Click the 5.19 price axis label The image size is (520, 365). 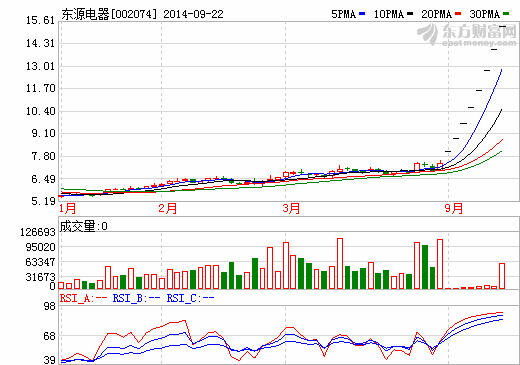pos(43,201)
